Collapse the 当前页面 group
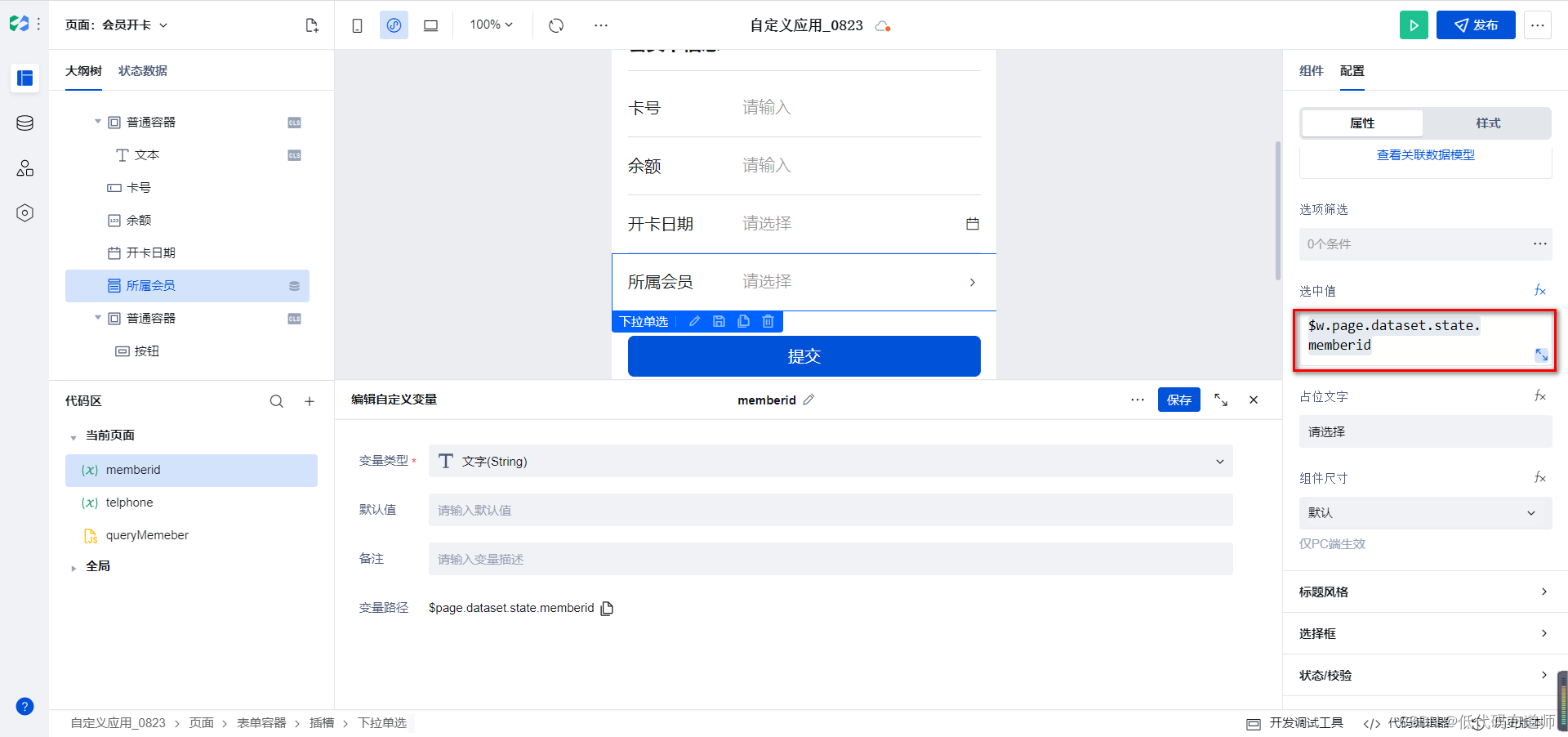 73,436
